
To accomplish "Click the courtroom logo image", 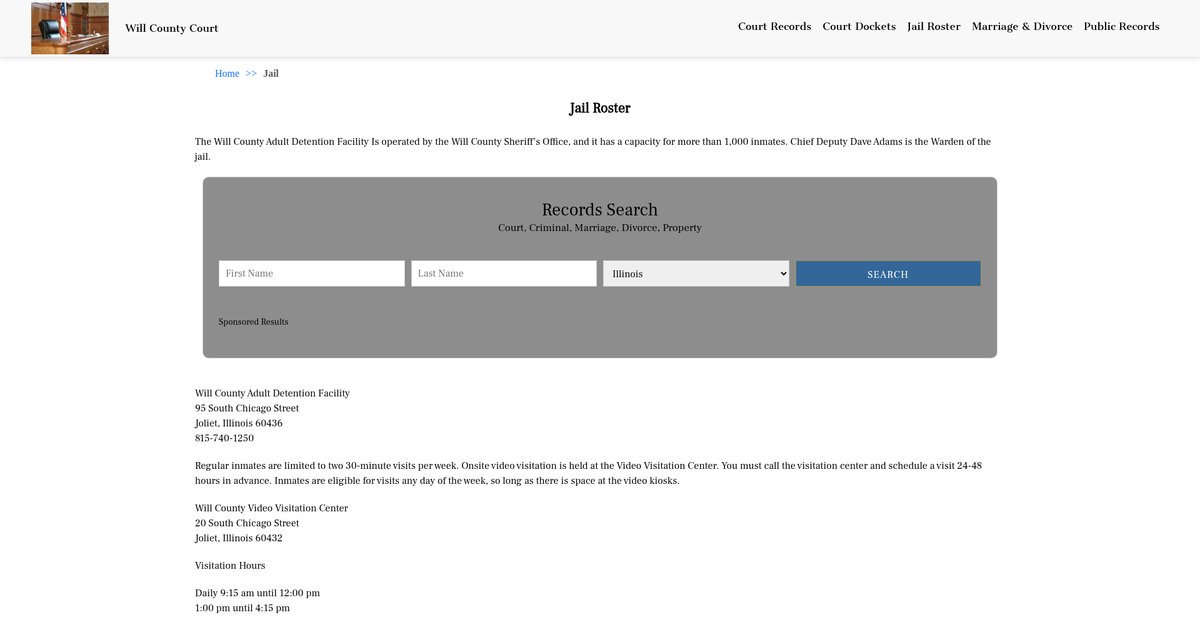I will click(70, 28).
